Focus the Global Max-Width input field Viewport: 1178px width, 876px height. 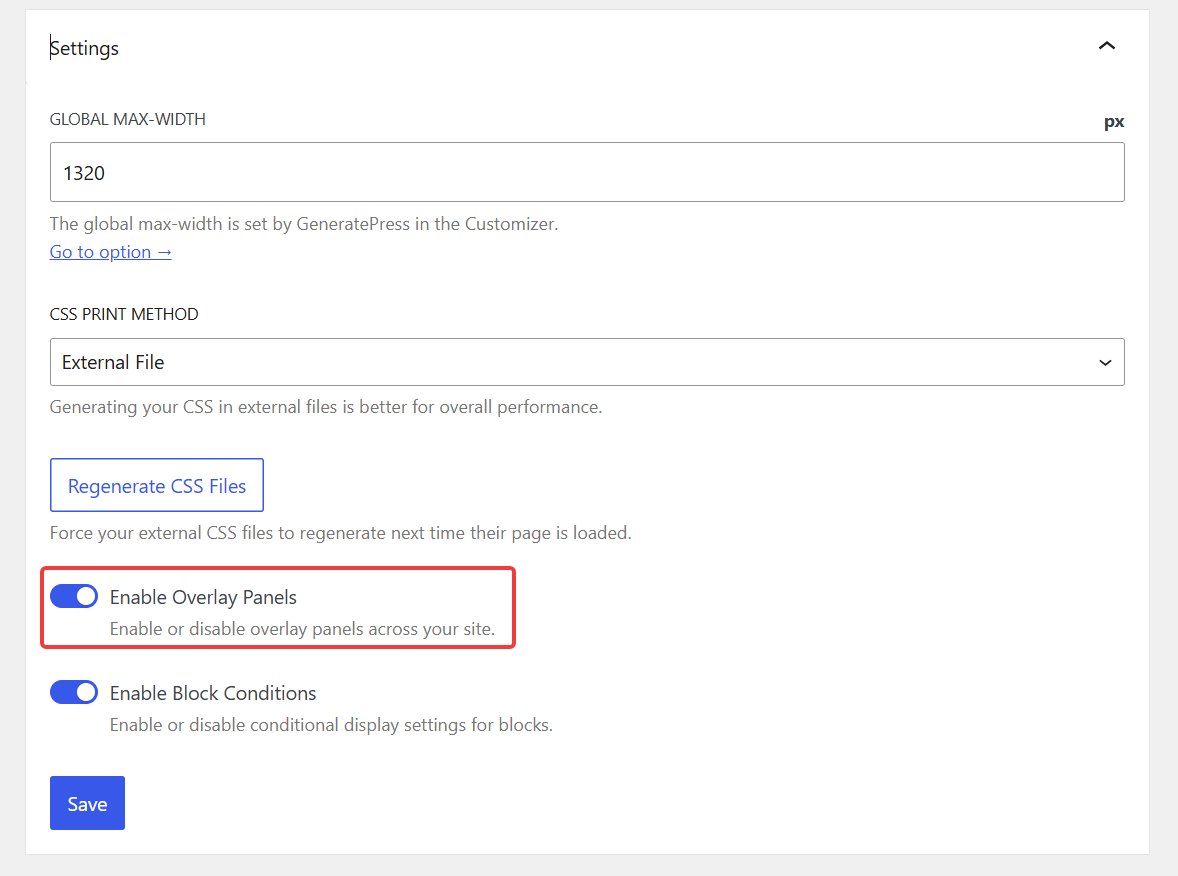pyautogui.click(x=587, y=172)
